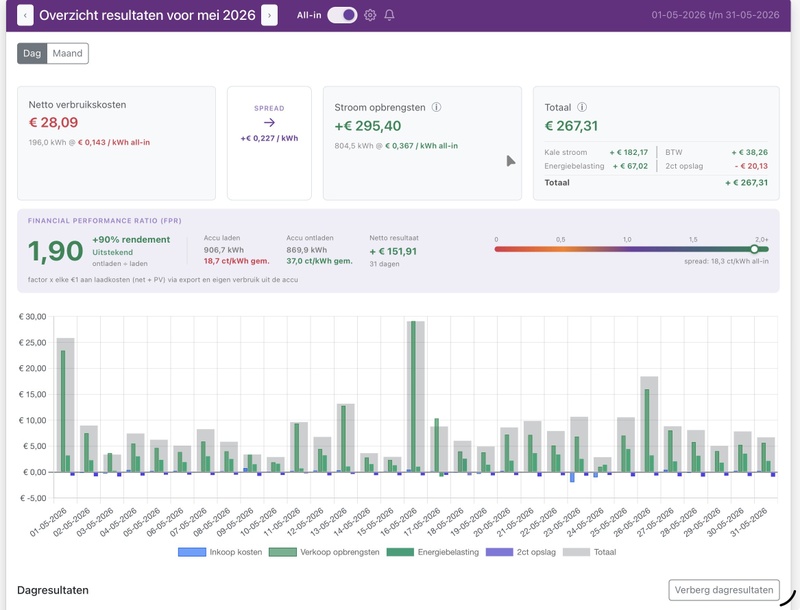
Task: Toggle Inkoop kosten legend entry
Action: click(x=220, y=552)
